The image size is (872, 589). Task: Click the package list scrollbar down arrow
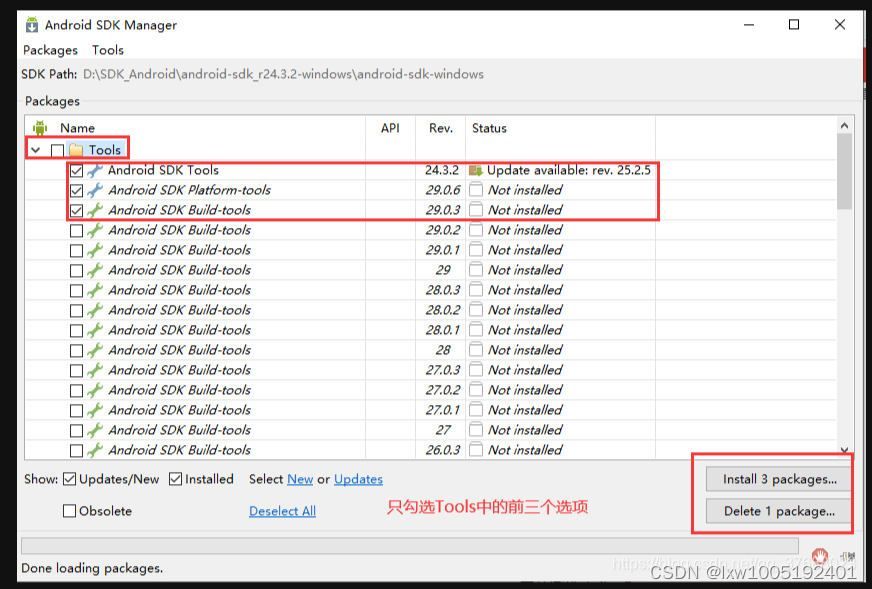[x=844, y=450]
